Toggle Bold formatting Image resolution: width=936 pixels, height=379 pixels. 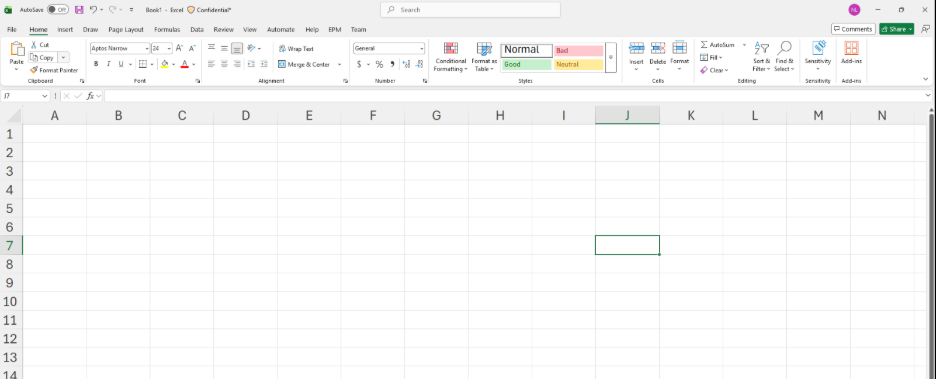(x=96, y=64)
